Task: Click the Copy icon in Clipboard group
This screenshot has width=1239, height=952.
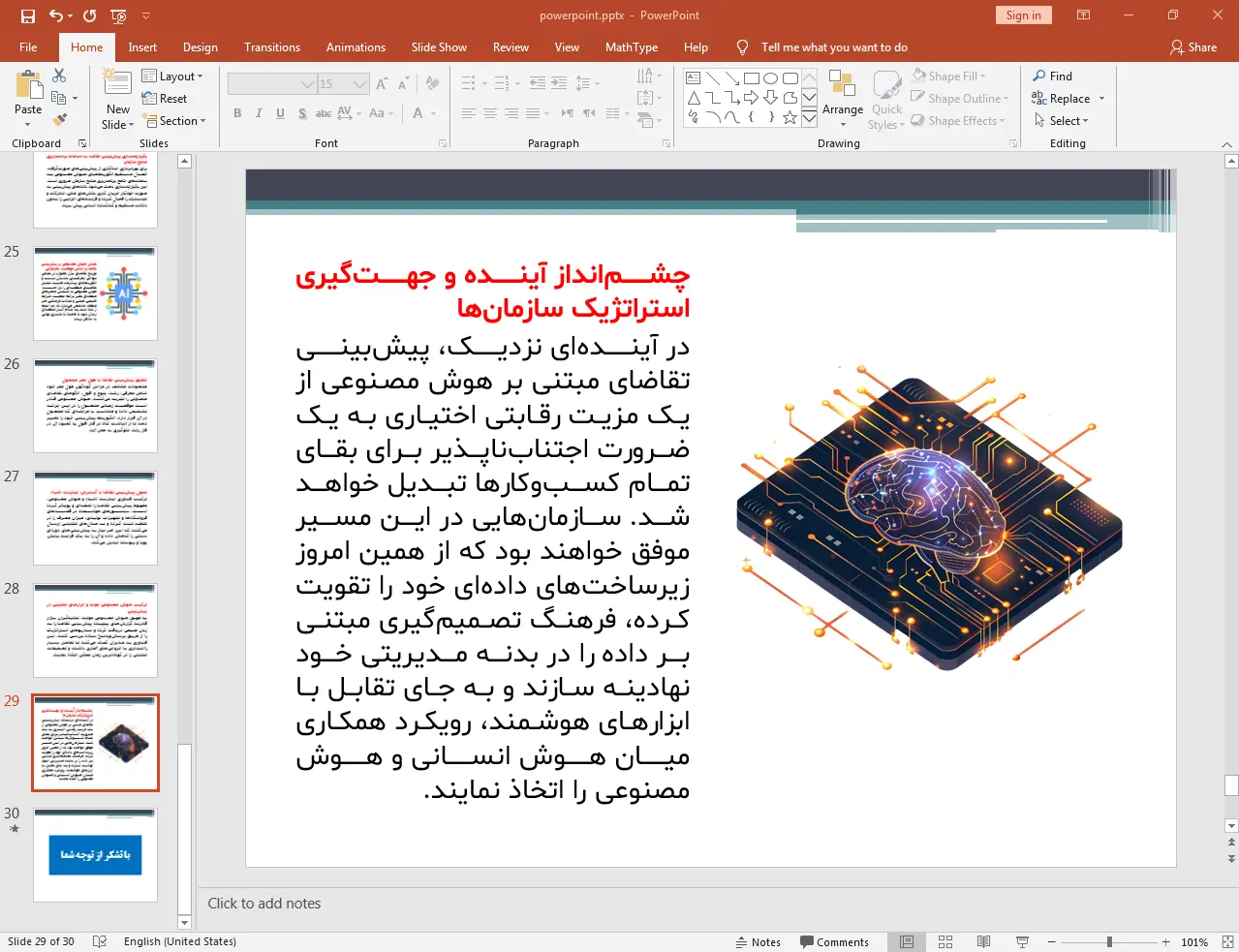Action: click(59, 98)
